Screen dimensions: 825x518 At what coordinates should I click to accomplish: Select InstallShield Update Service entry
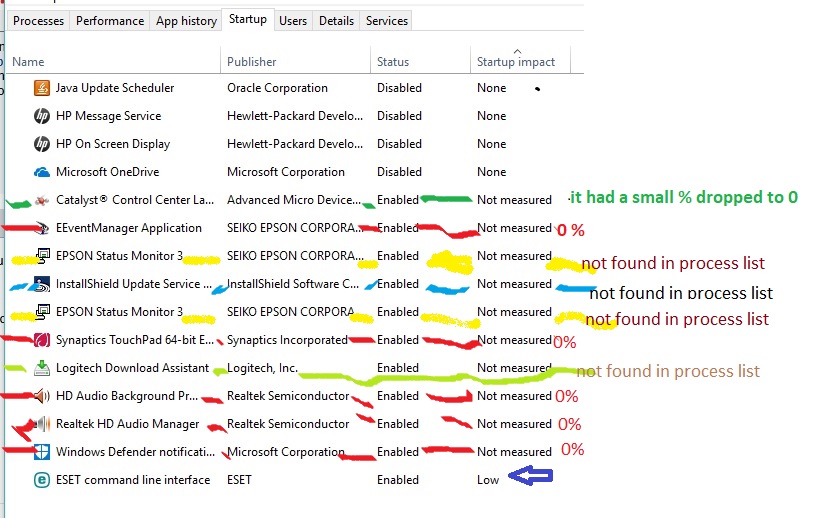[x=134, y=284]
